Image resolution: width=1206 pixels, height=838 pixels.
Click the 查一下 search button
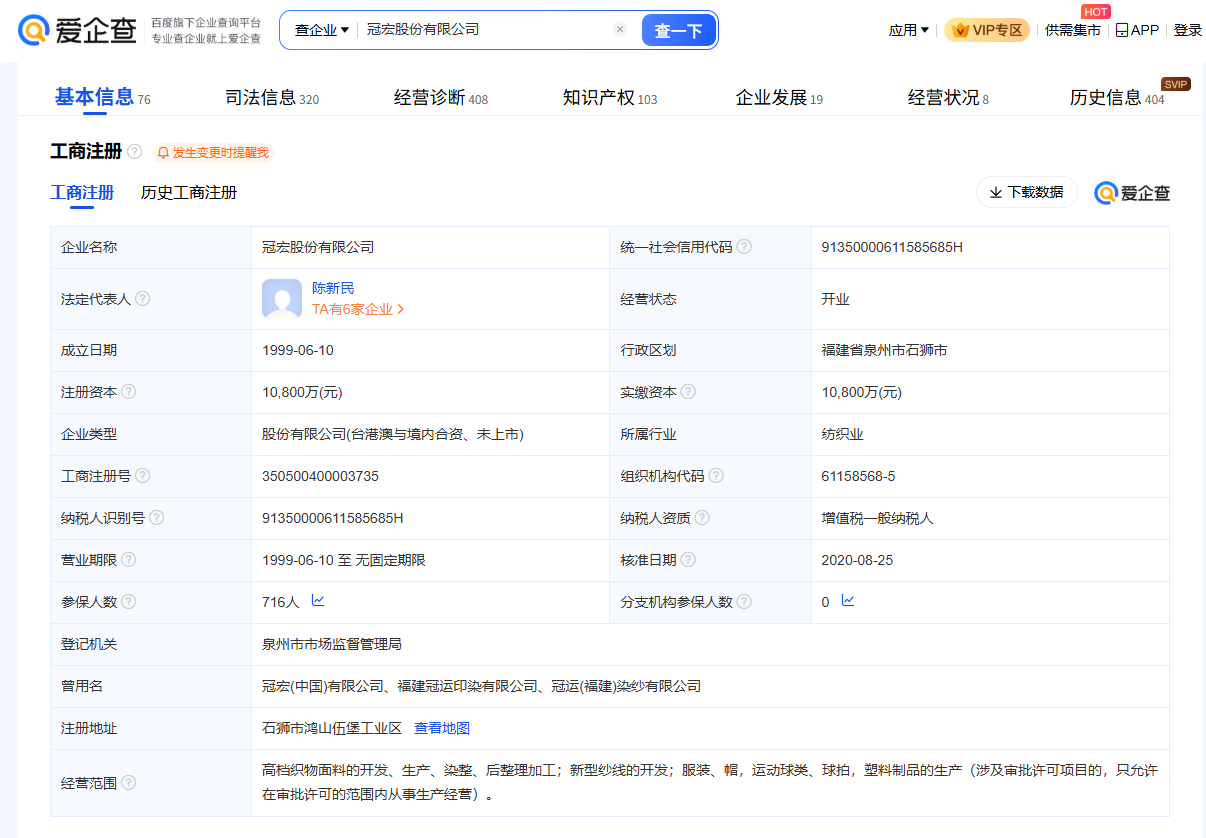coord(678,31)
